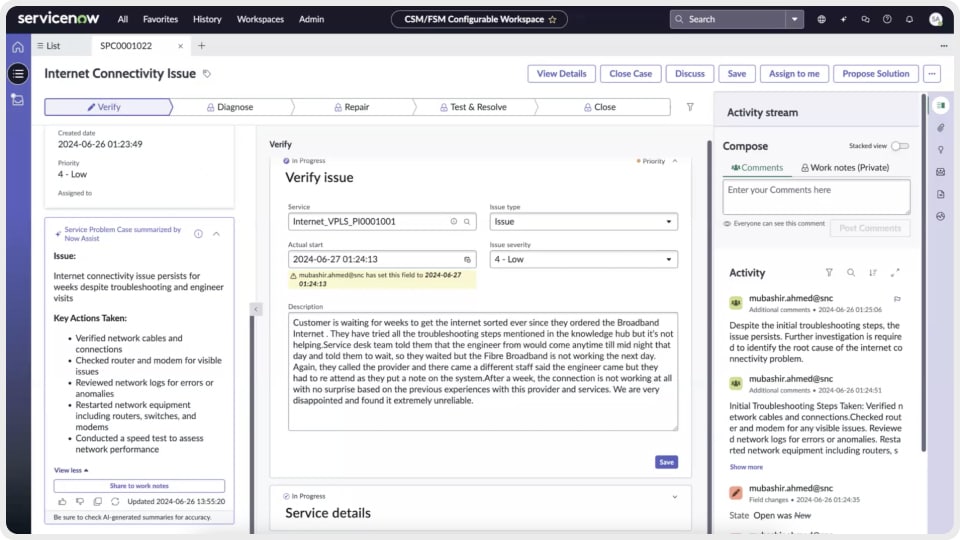This screenshot has height=540, width=960.
Task: Add a new tab with plus icon
Action: coord(201,45)
